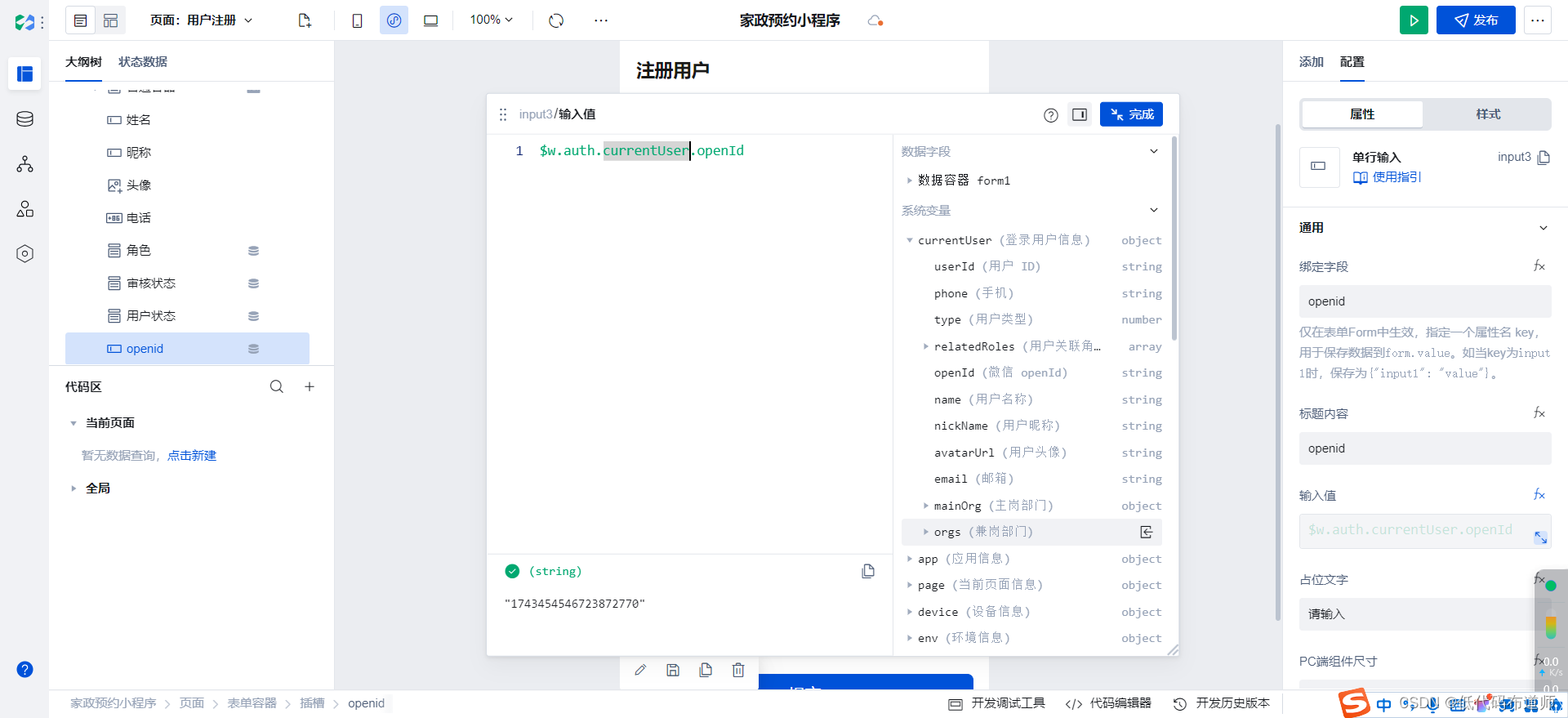Copy the expression result value
1568x718 pixels.
(868, 571)
